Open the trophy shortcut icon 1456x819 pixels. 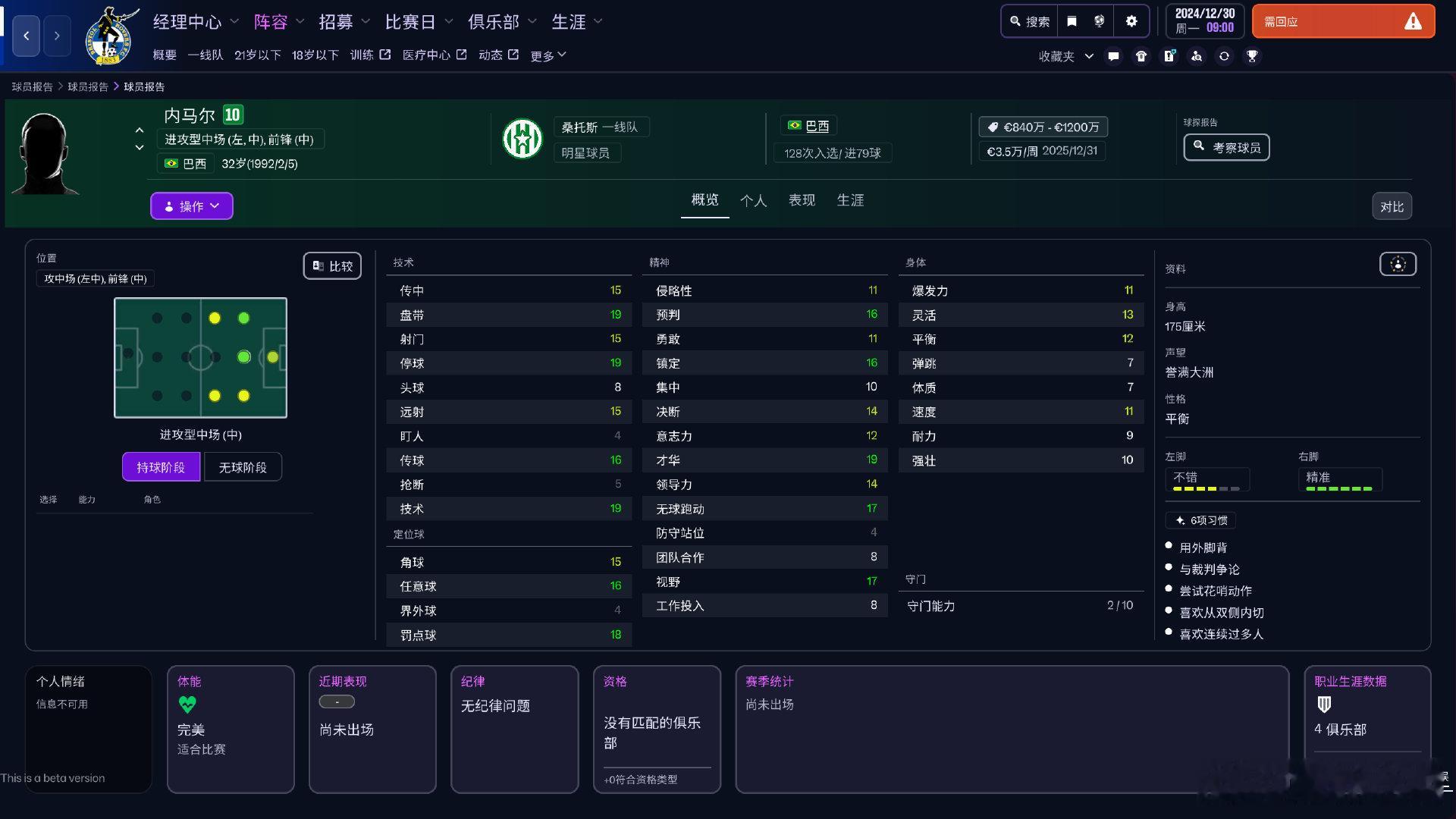pyautogui.click(x=1252, y=56)
